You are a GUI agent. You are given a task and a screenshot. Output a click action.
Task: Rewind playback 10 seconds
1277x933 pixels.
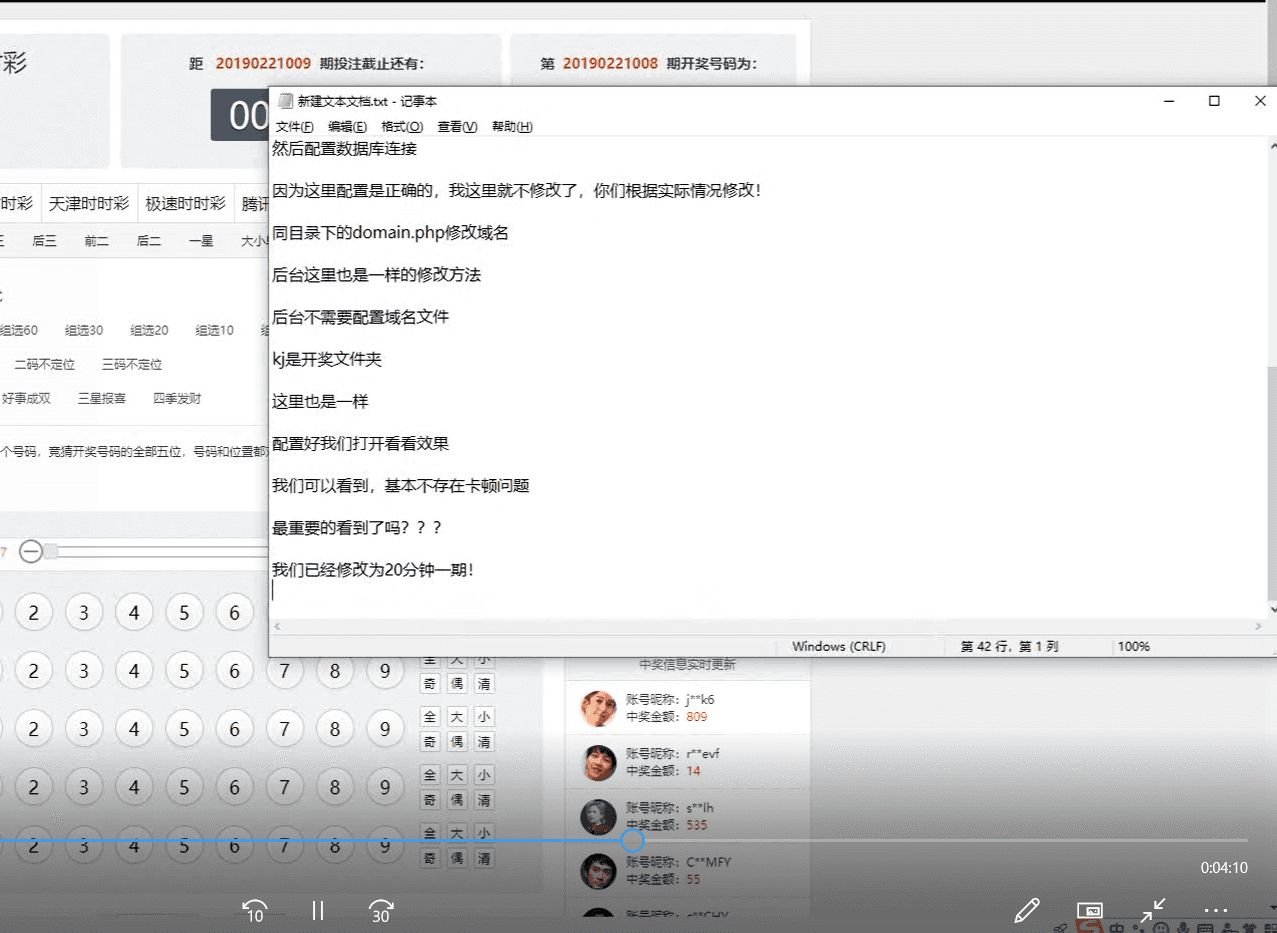click(x=255, y=911)
